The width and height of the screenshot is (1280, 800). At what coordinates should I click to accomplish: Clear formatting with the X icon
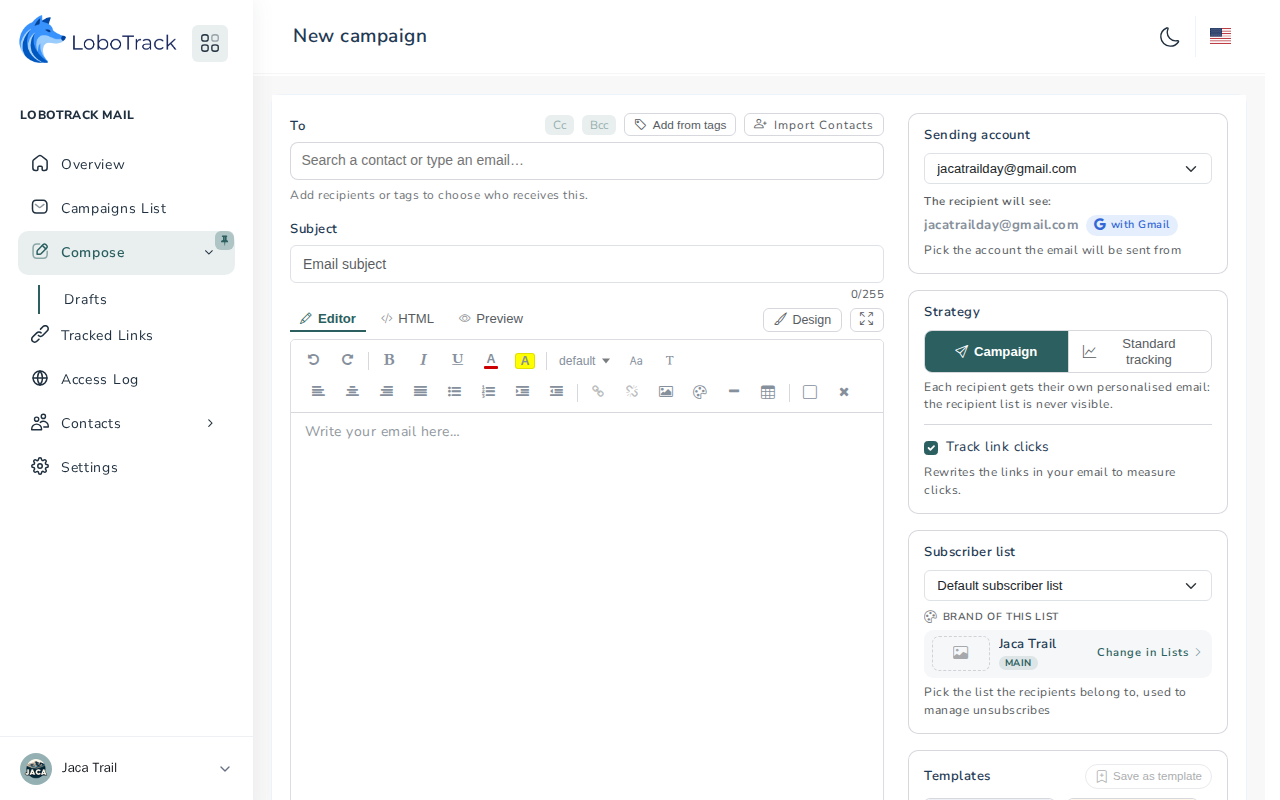click(x=844, y=392)
